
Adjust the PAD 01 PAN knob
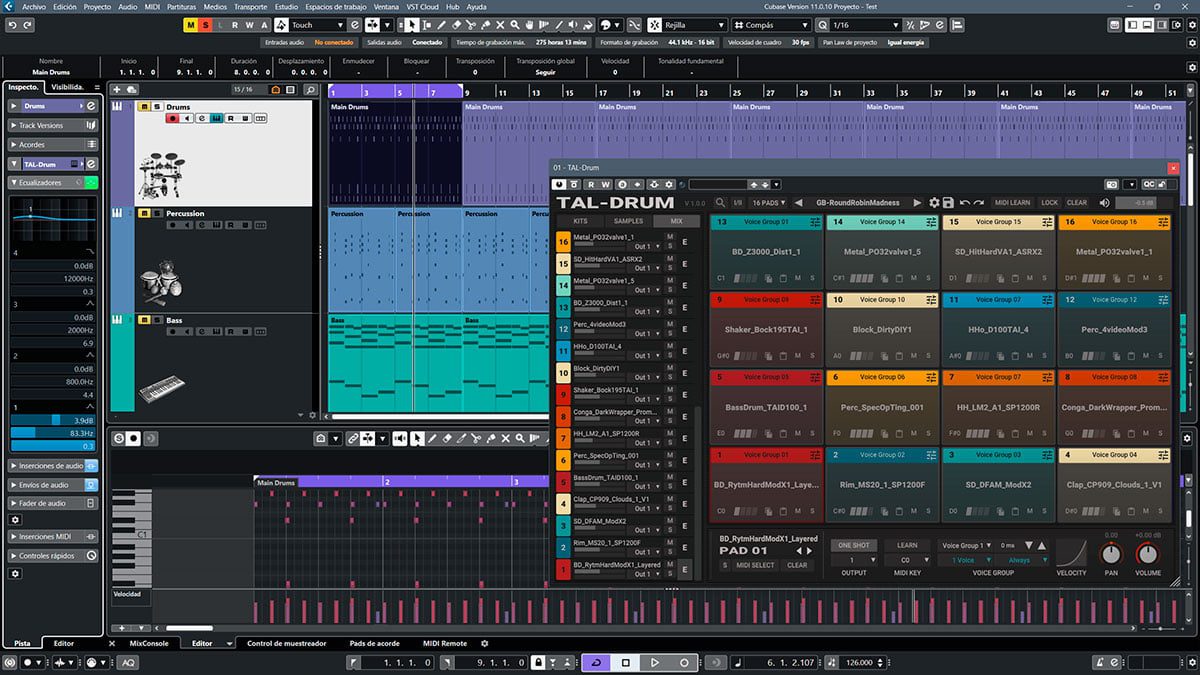tap(1111, 554)
